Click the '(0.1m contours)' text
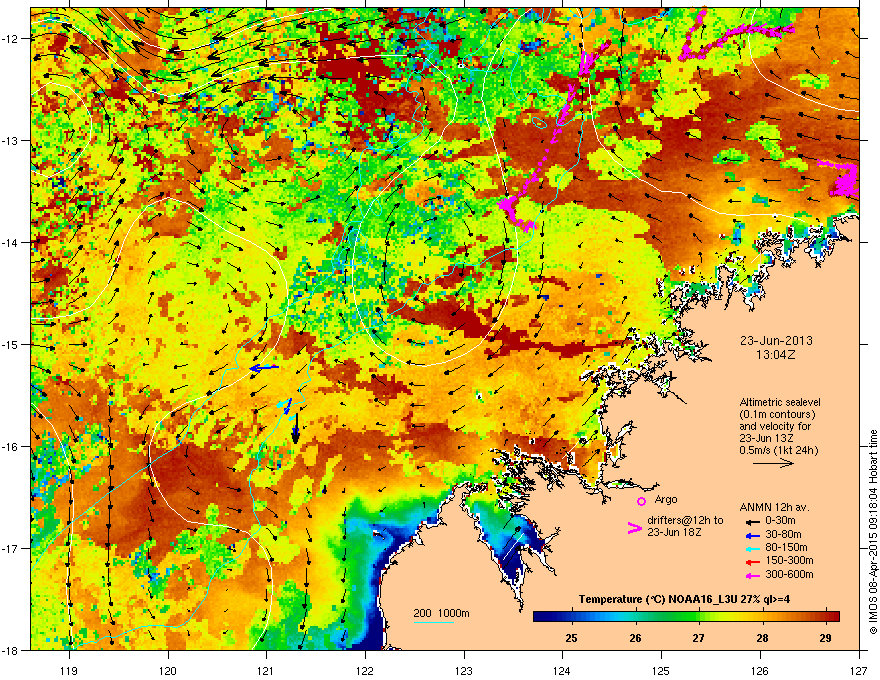This screenshot has width=880, height=680. coord(777,414)
